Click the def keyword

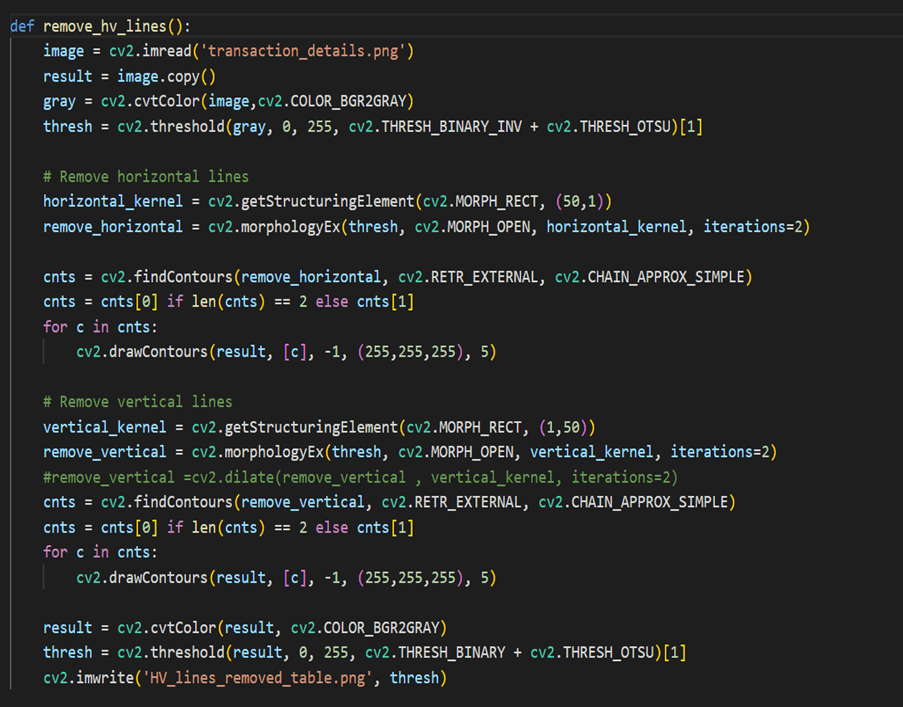(22, 26)
